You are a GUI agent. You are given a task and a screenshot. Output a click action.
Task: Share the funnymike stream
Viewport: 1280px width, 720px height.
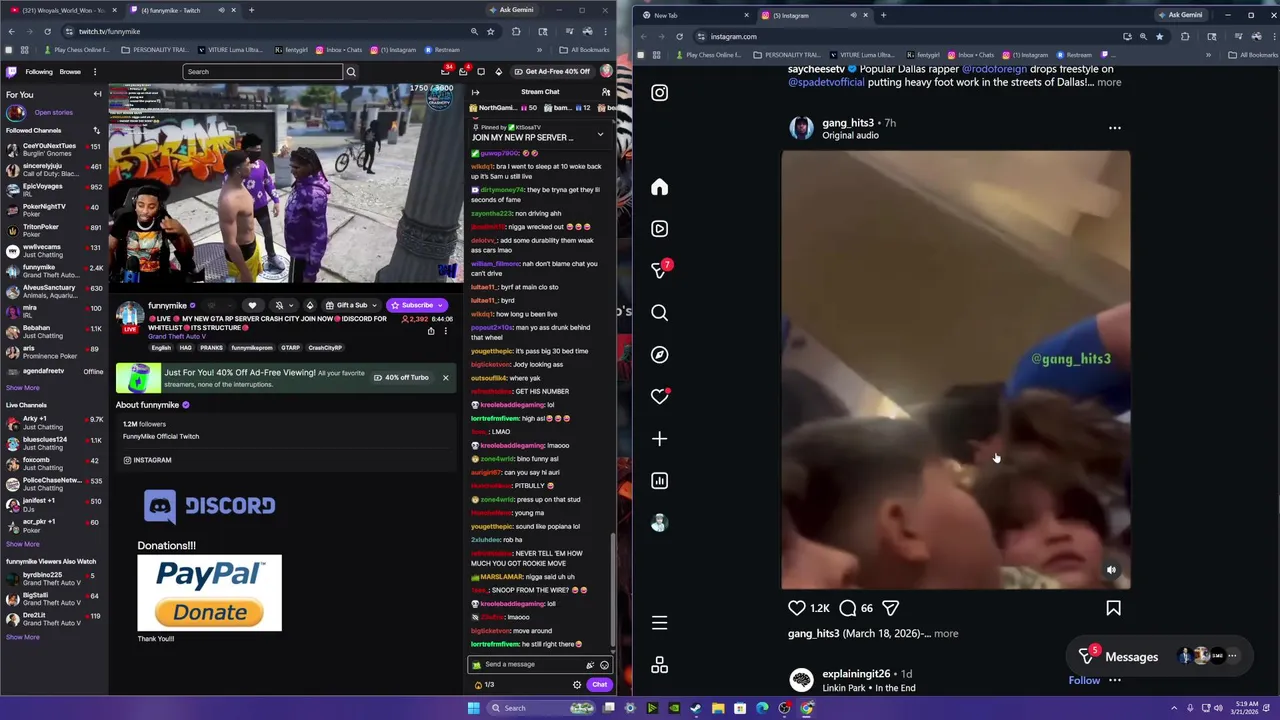[x=431, y=331]
